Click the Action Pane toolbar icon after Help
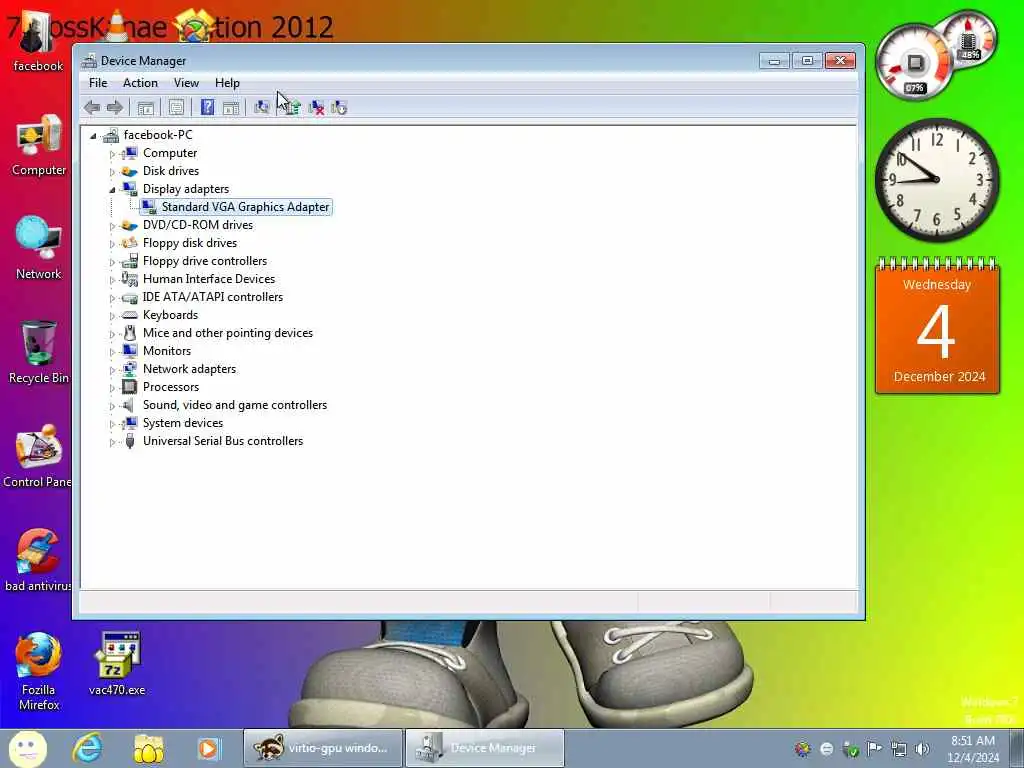This screenshot has height=768, width=1024. click(231, 108)
